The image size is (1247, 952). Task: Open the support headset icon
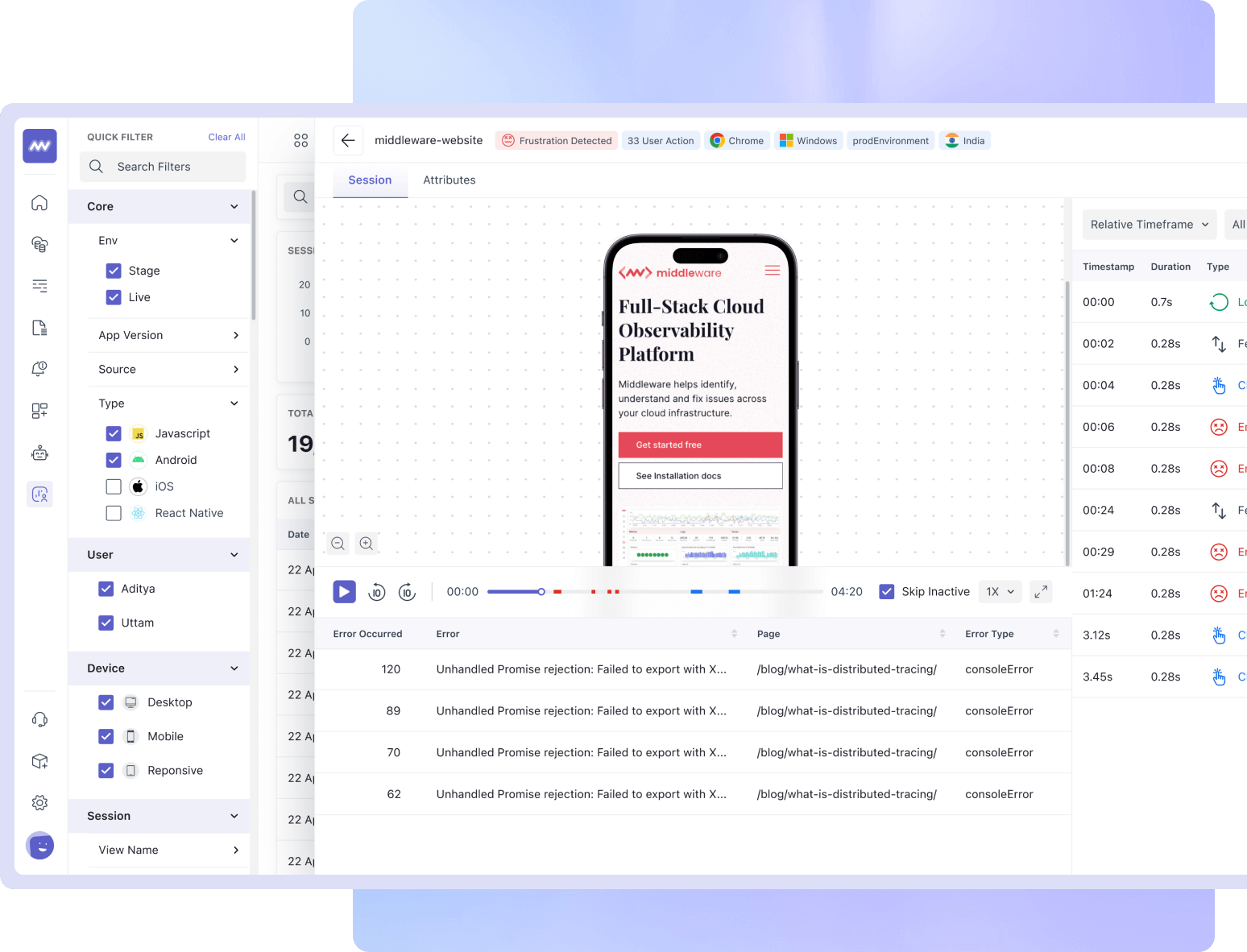pos(39,719)
